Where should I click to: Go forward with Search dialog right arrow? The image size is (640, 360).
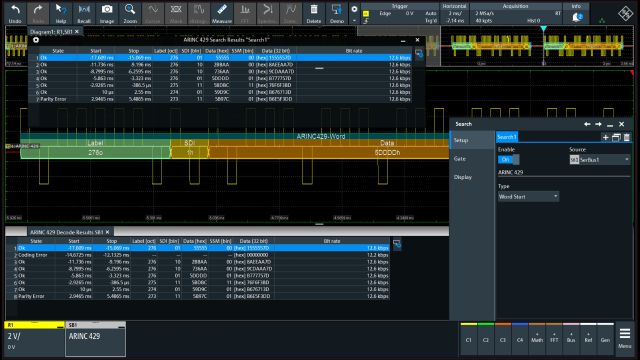click(598, 124)
